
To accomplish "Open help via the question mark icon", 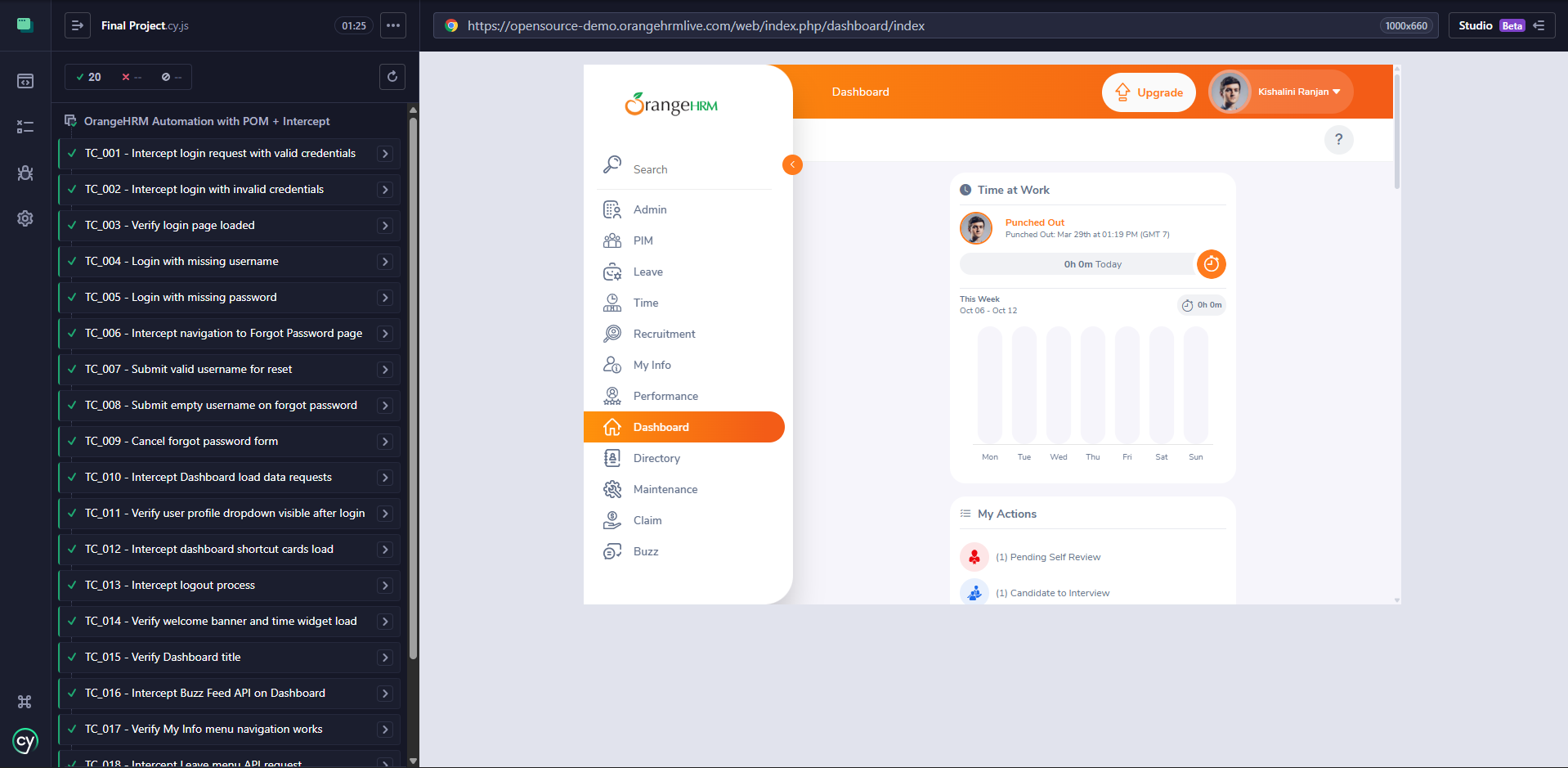I will (x=1338, y=140).
